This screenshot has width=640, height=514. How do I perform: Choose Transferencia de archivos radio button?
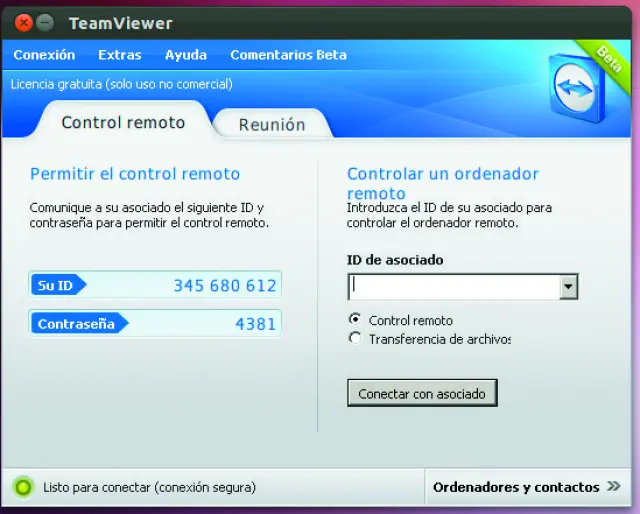tap(354, 339)
